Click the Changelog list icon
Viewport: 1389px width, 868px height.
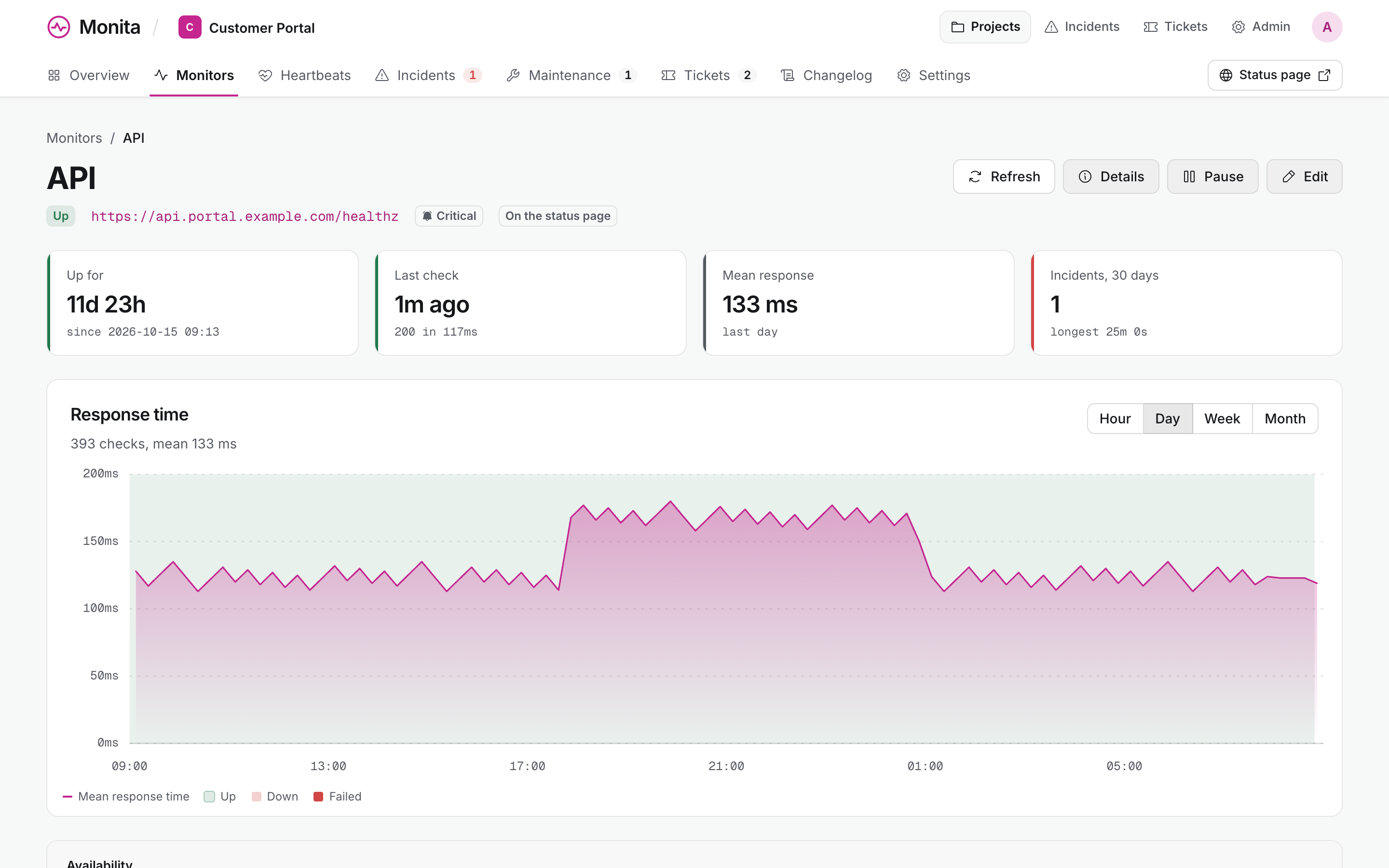(788, 75)
